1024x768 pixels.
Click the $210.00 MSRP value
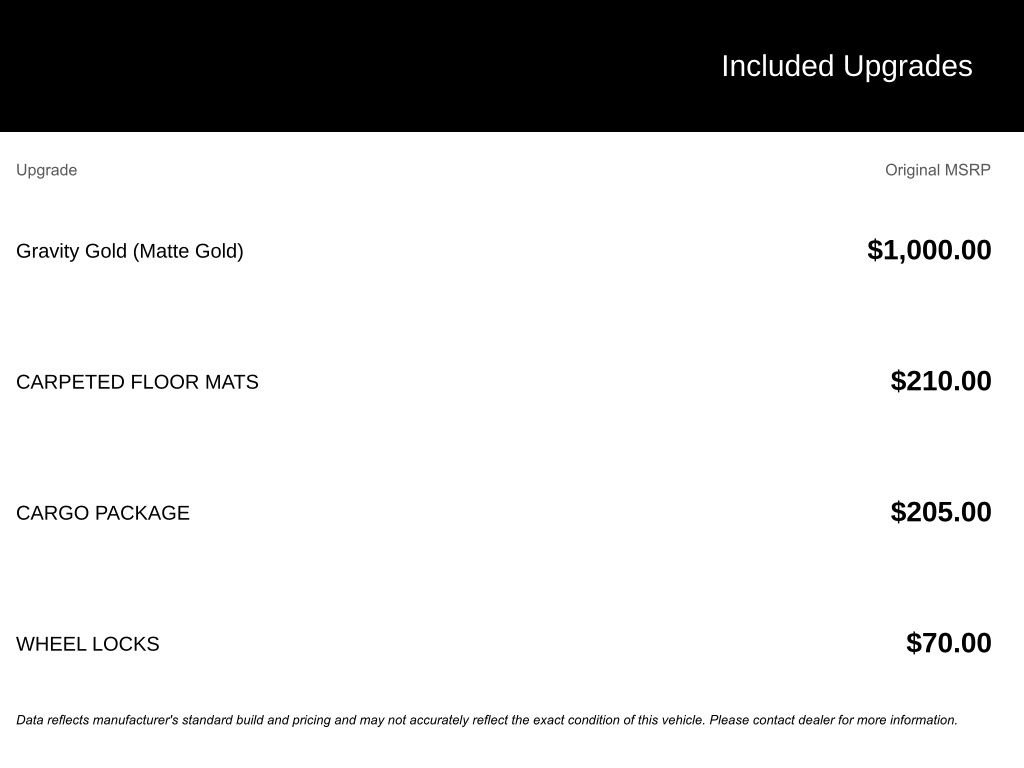[x=940, y=381]
